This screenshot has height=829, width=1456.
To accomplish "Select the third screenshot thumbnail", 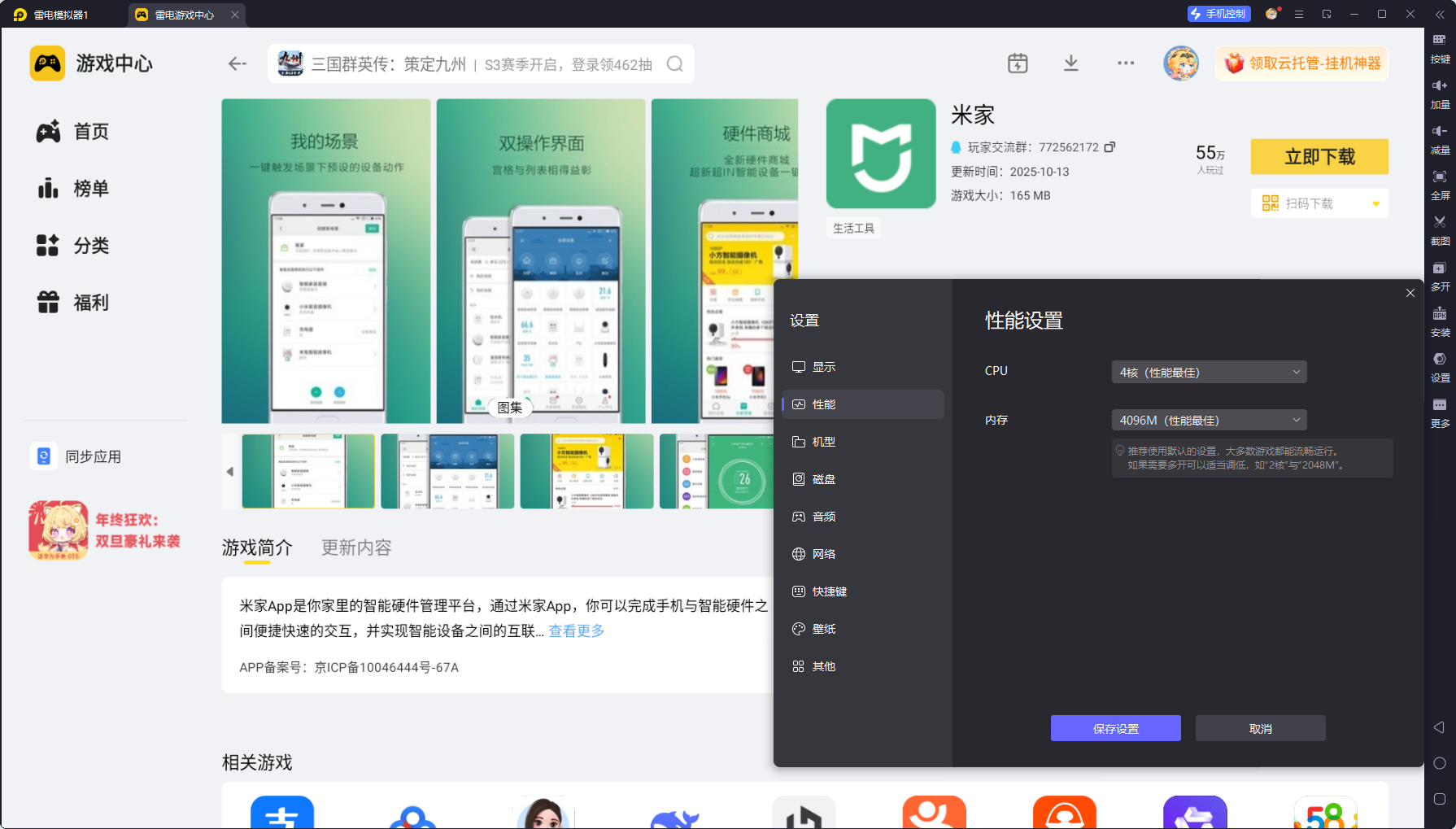I will click(586, 471).
